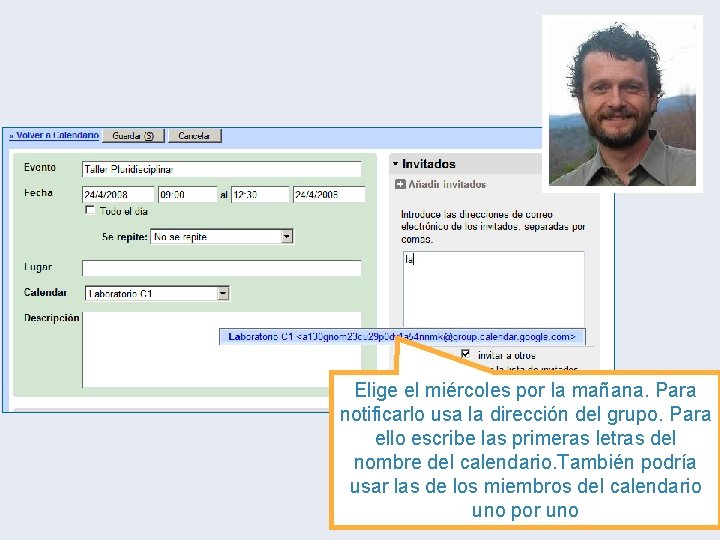Focus the Lugar input field

(x=221, y=268)
